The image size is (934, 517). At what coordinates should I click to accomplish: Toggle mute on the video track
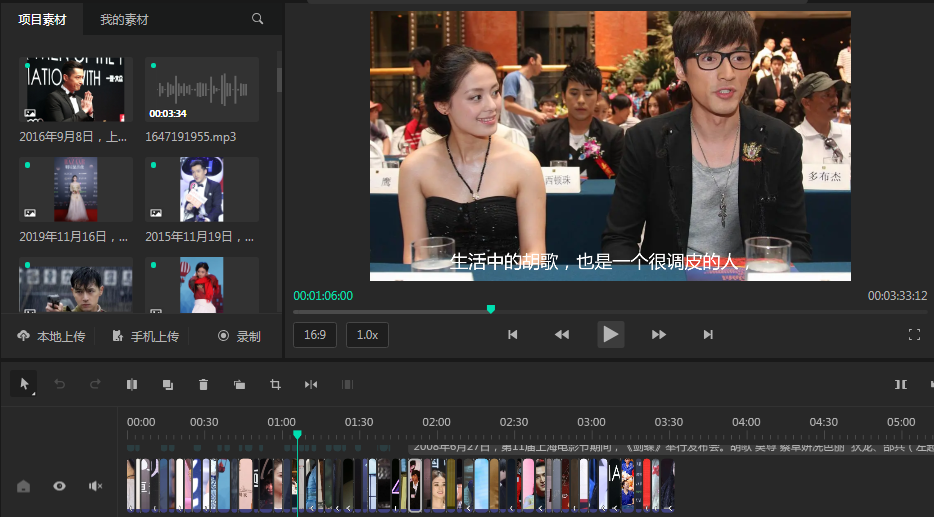(x=95, y=486)
